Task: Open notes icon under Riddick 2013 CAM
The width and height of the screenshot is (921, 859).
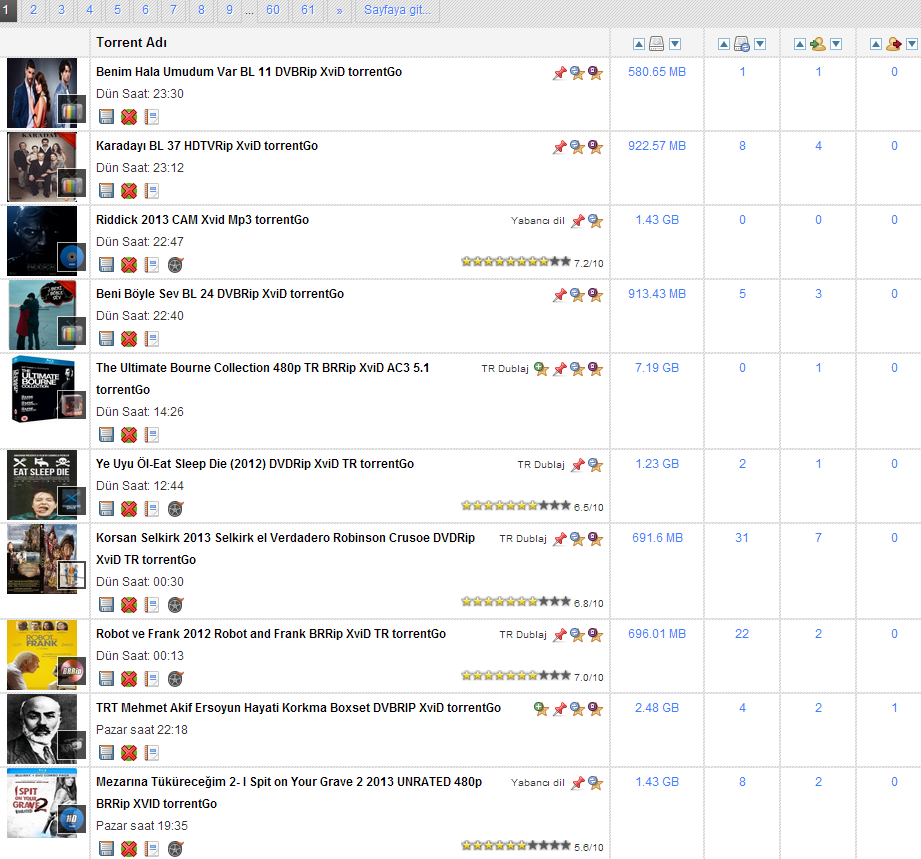Action: [152, 264]
